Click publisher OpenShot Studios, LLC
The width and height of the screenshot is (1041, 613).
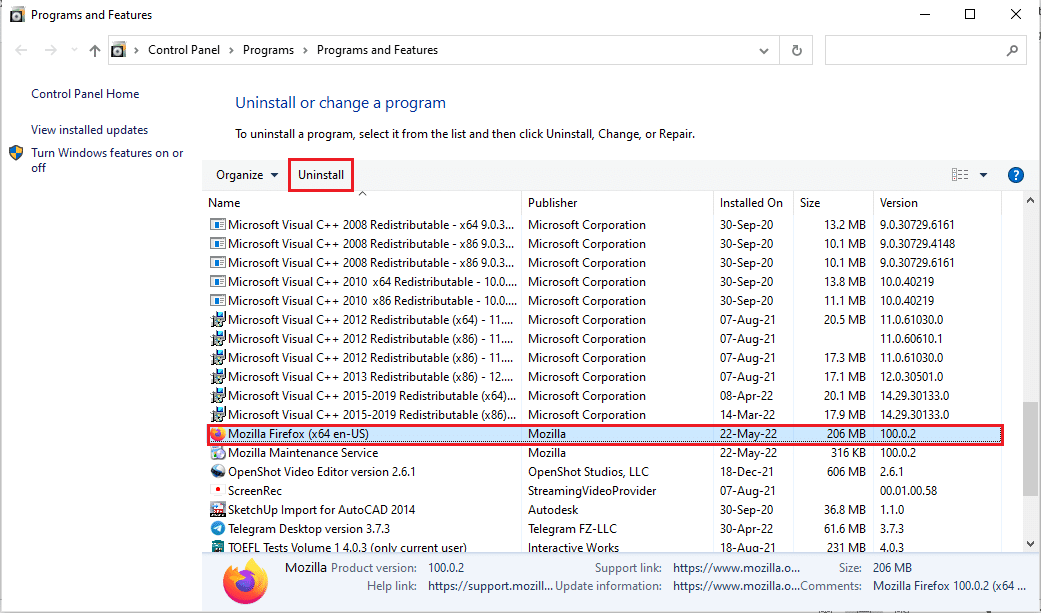pyautogui.click(x=588, y=472)
